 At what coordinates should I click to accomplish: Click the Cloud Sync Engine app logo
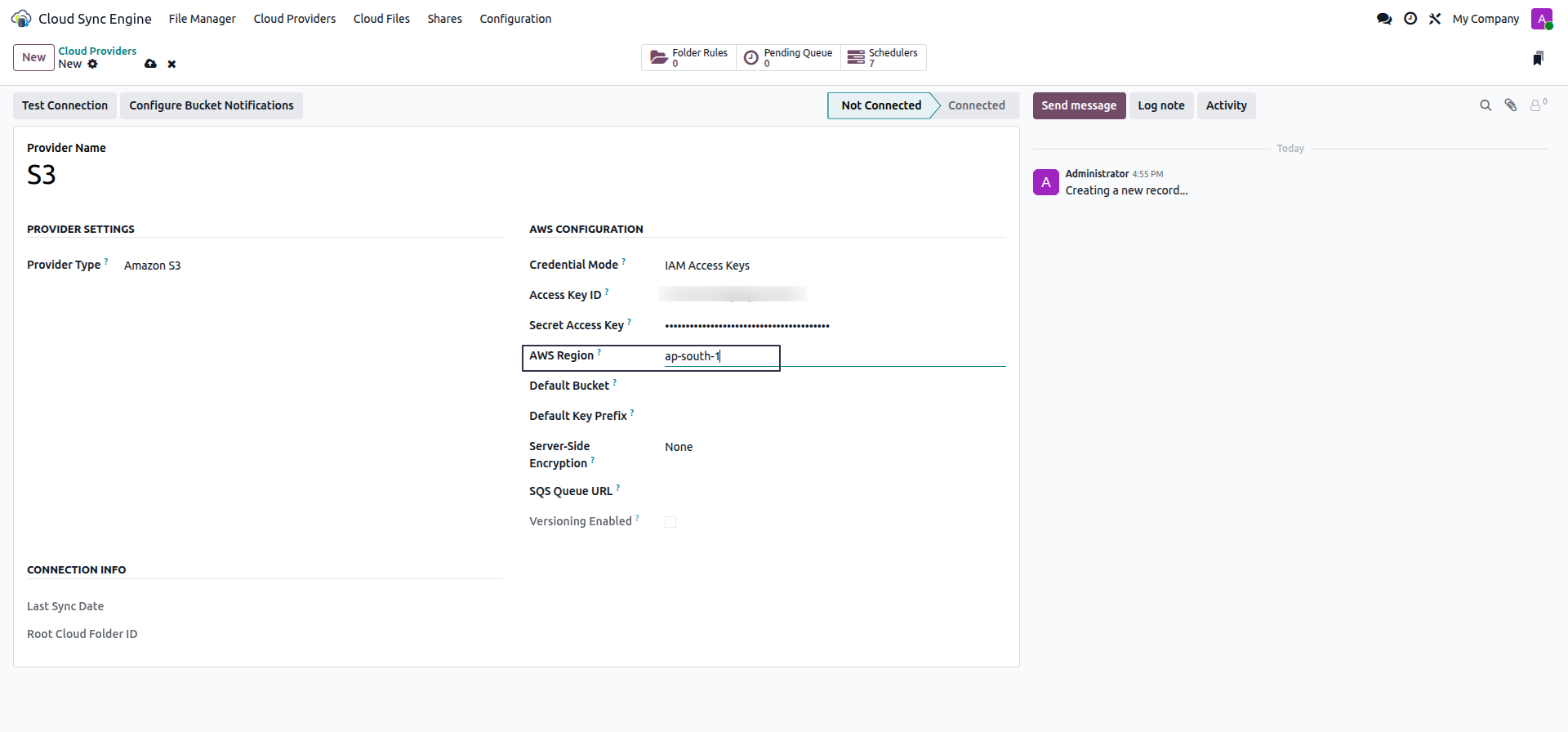[x=21, y=18]
